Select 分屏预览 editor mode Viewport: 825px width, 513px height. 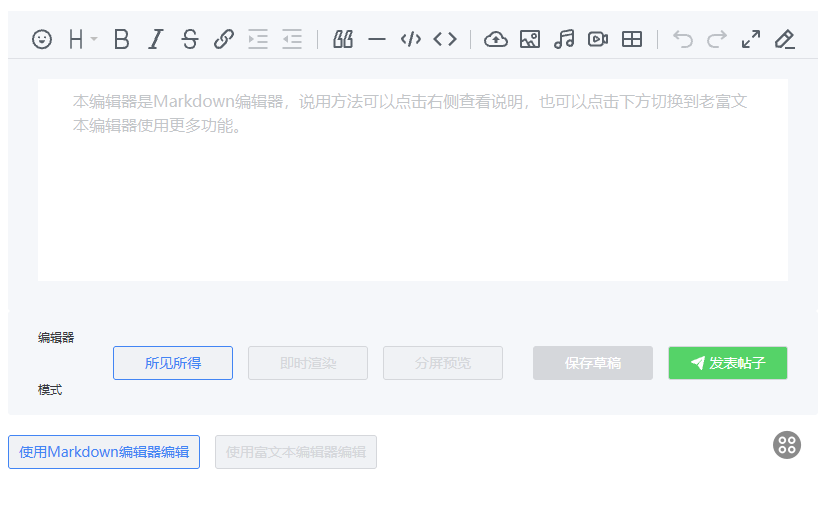(x=443, y=363)
